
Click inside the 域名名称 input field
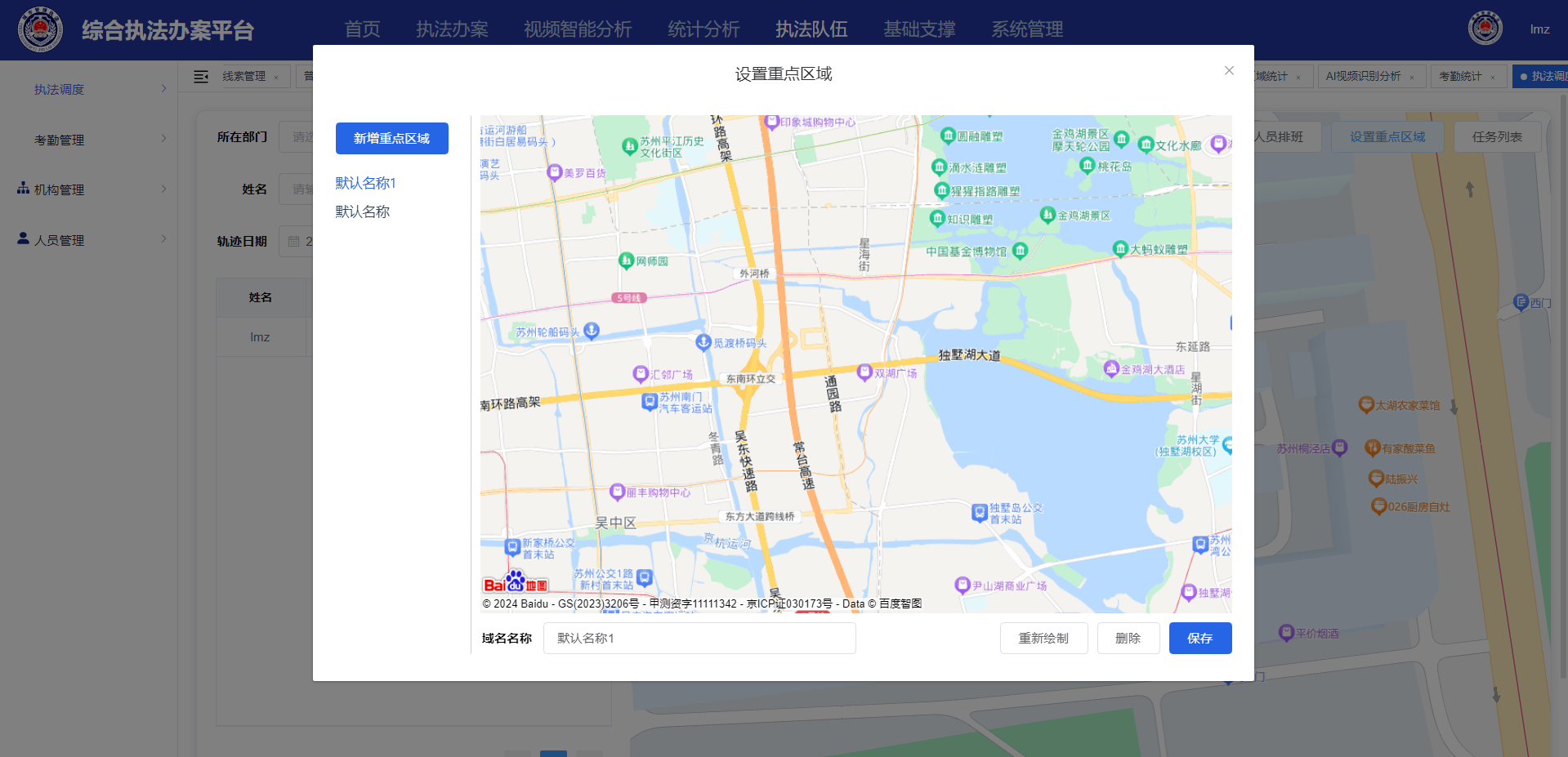[699, 638]
